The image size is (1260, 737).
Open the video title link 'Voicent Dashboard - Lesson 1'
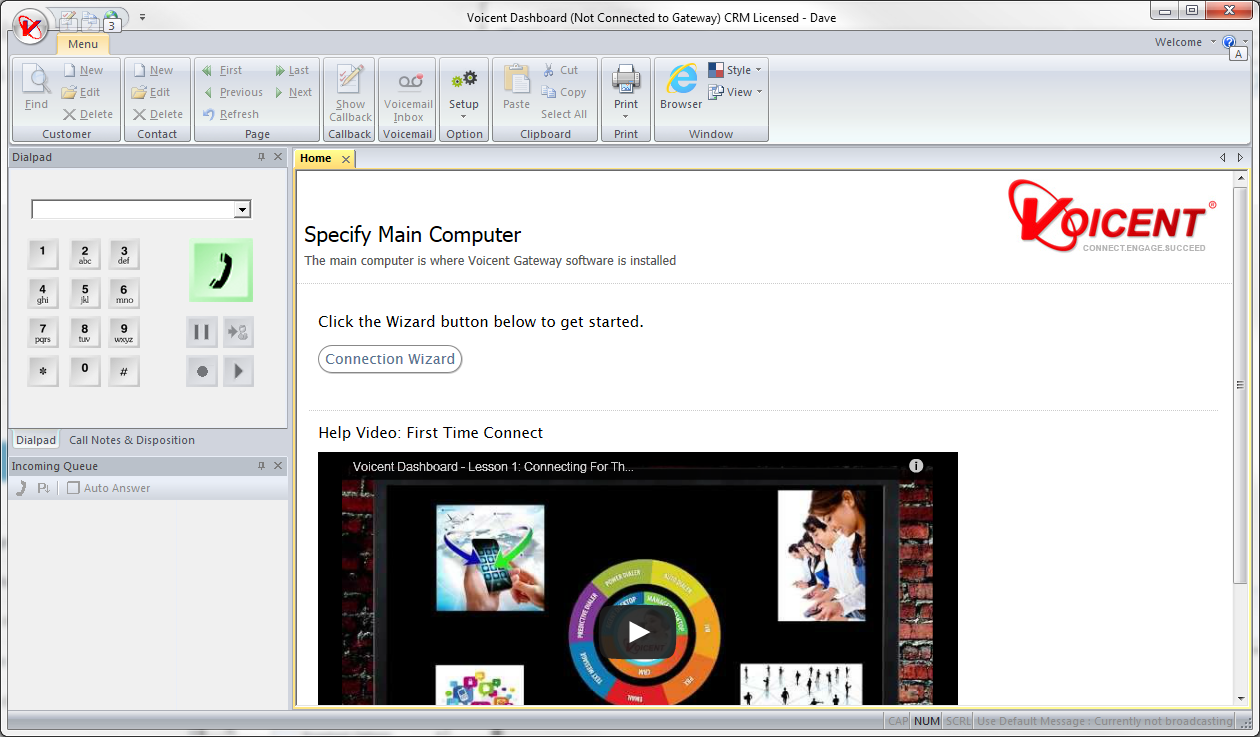tap(493, 467)
